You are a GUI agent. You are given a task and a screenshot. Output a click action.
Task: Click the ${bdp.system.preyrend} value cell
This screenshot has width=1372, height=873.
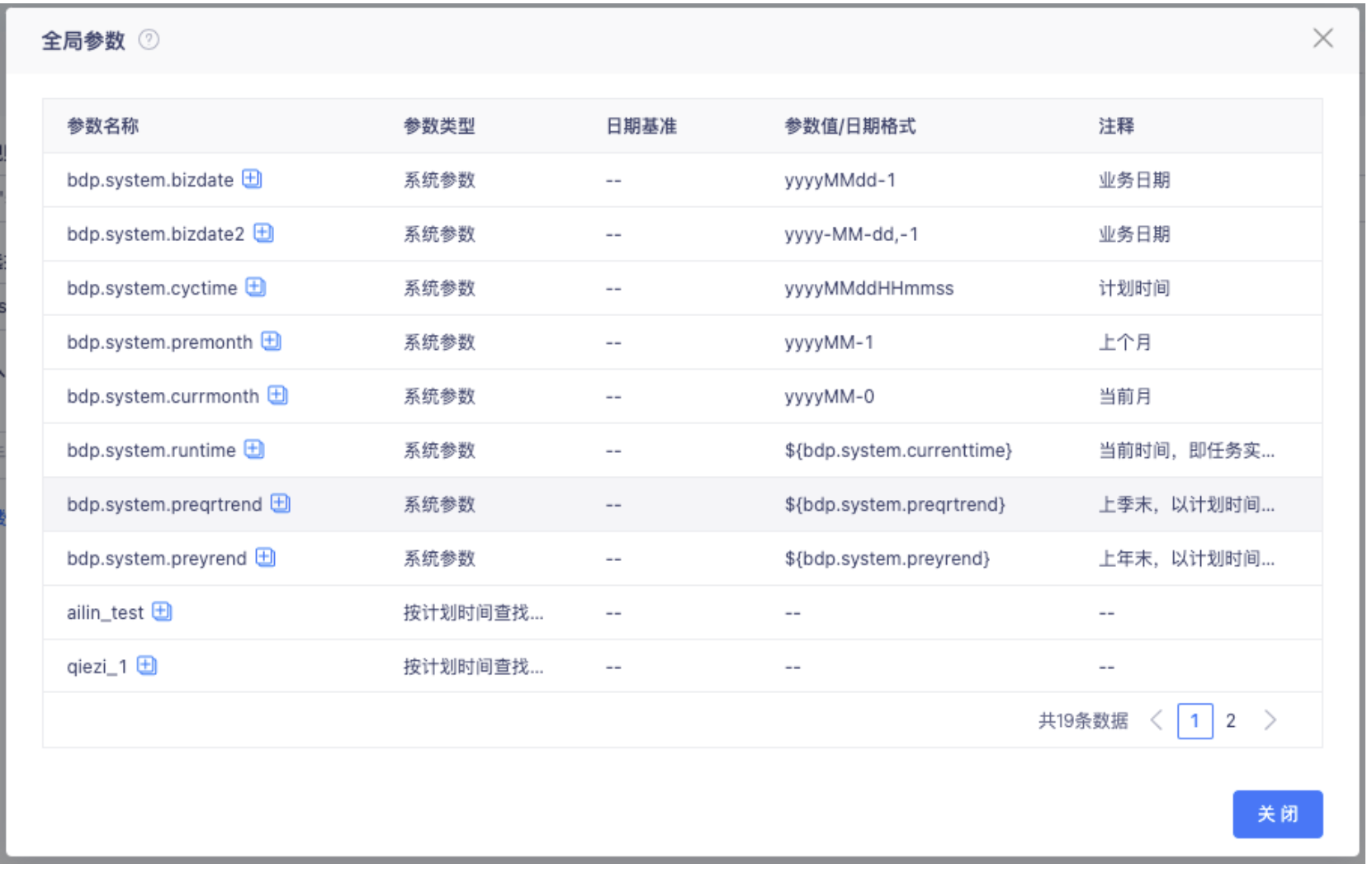pyautogui.click(x=887, y=559)
